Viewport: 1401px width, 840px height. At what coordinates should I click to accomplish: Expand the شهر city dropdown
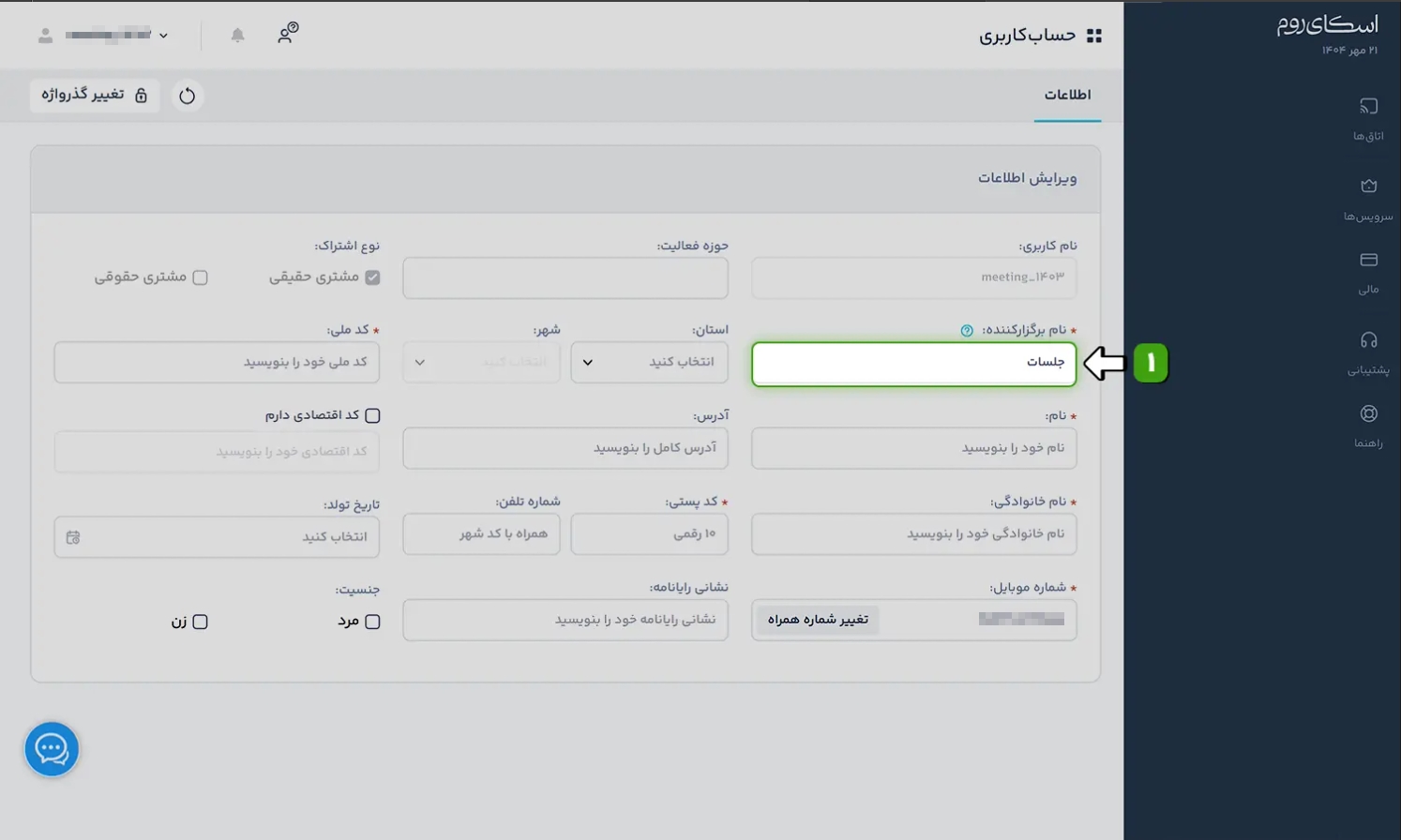coord(481,363)
